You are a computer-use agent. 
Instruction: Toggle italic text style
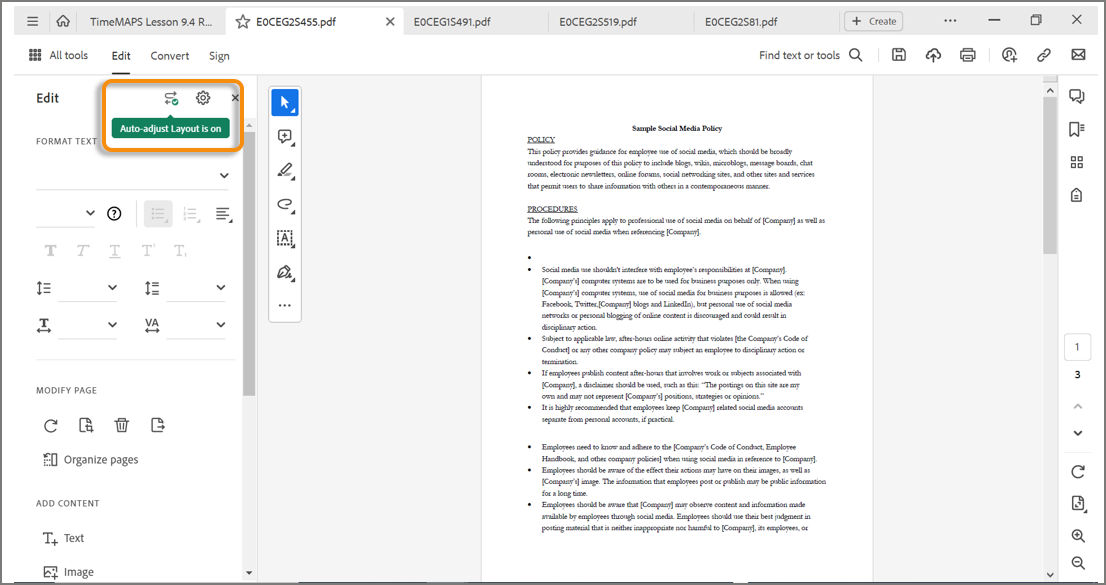click(x=83, y=251)
